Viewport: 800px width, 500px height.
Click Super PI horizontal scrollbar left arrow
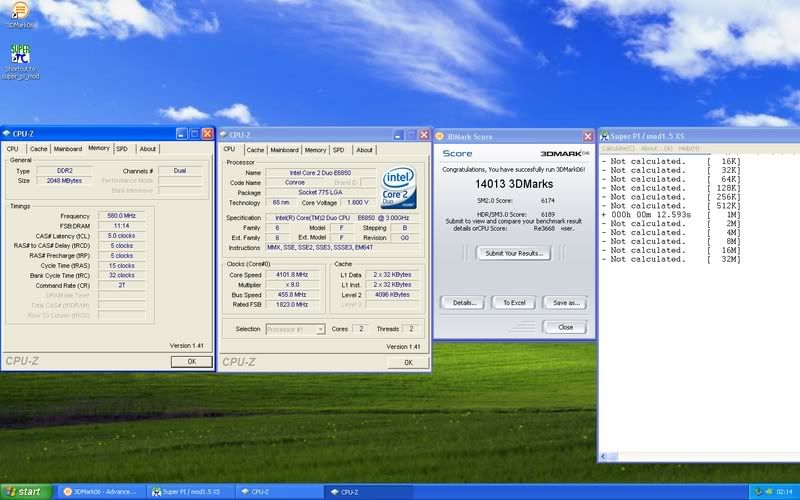[604, 457]
